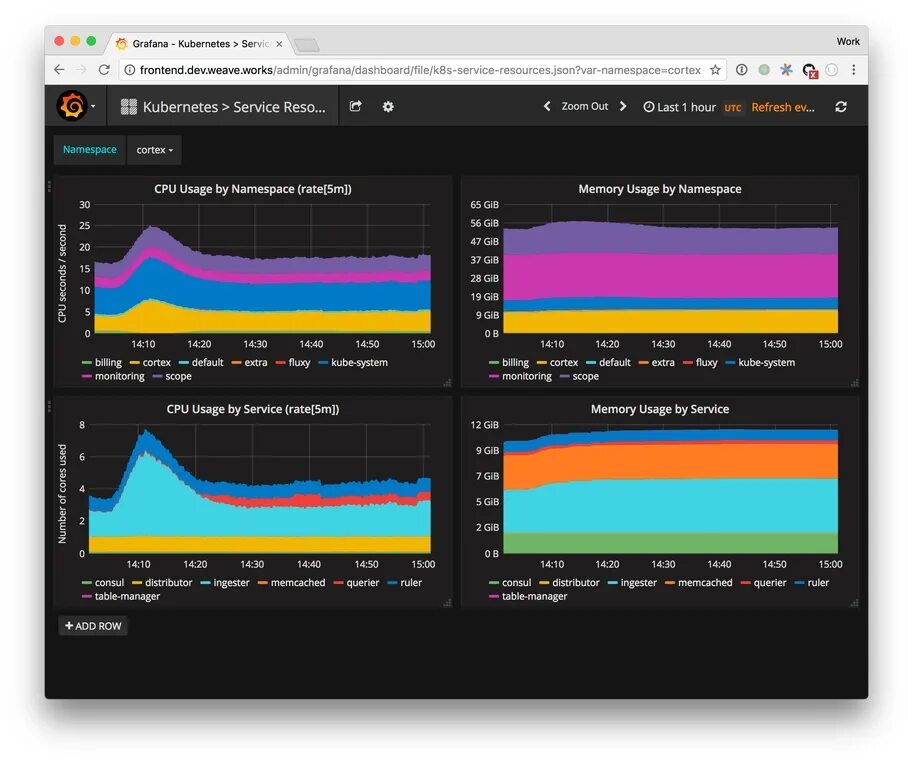Viewport: 913px width, 763px height.
Task: Click the dashboard grid icon beside Kubernetes title
Action: [129, 107]
